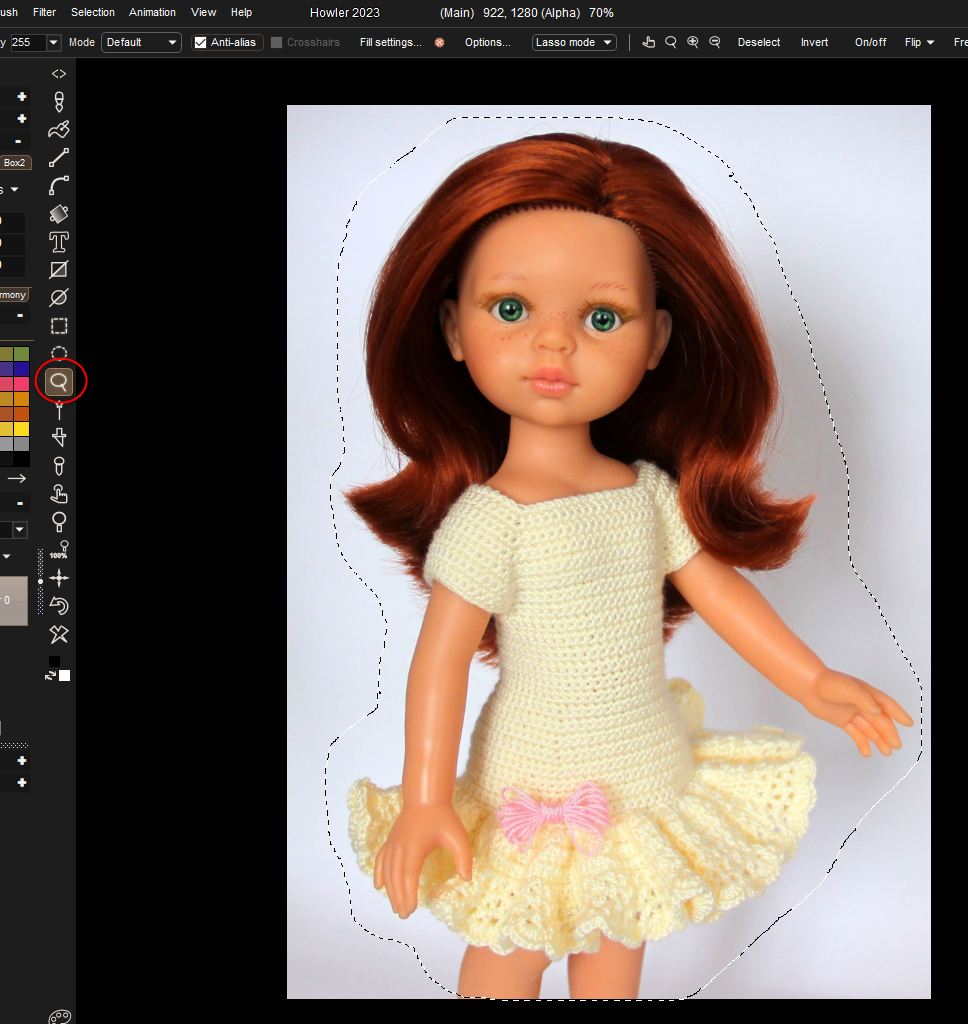Click the zoom in magnifier icon
The height and width of the screenshot is (1024, 968).
[693, 42]
